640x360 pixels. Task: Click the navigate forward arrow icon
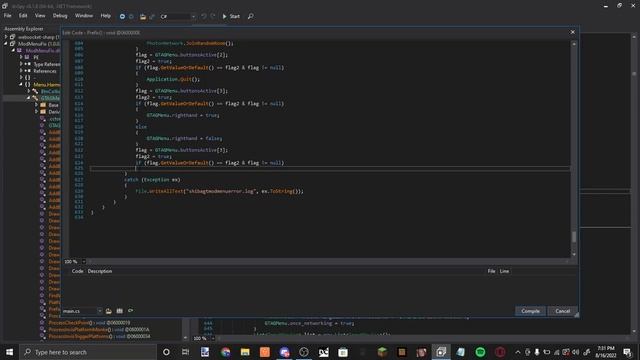click(x=131, y=16)
